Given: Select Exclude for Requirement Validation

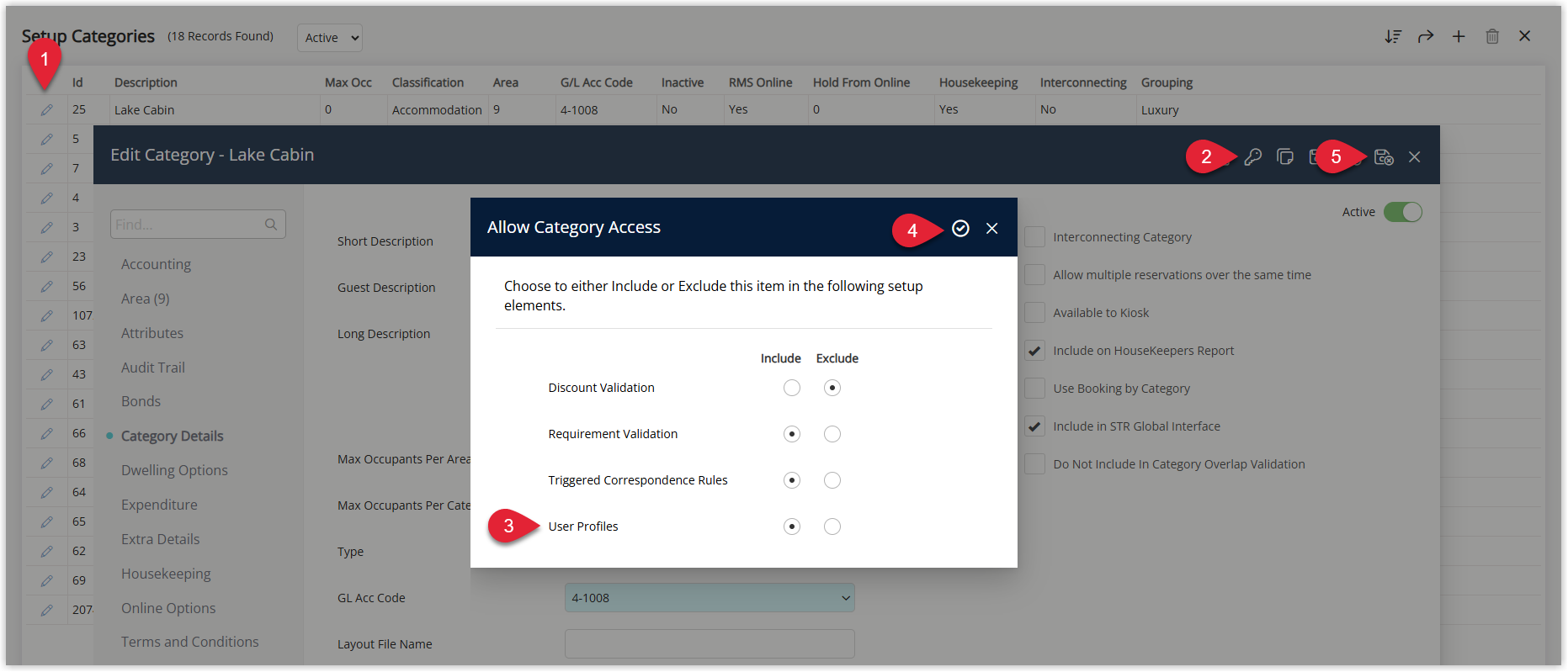Looking at the screenshot, I should (832, 434).
